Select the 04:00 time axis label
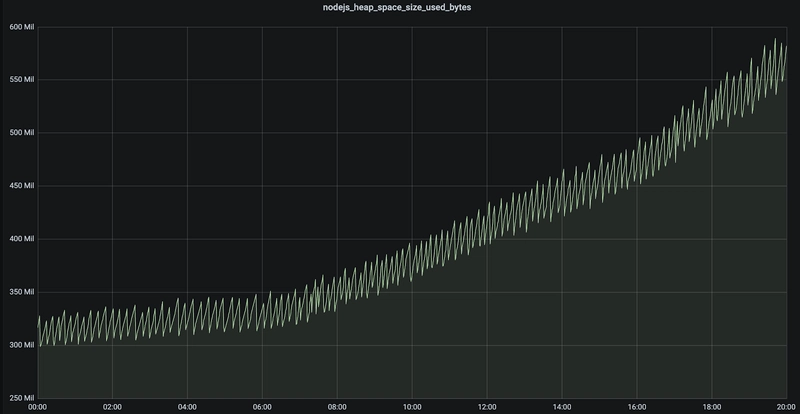The image size is (800, 414). point(187,408)
